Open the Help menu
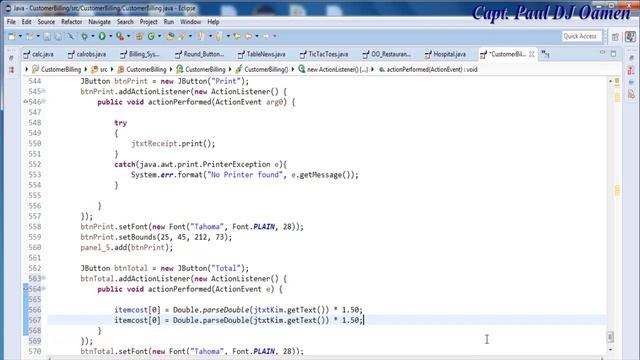This screenshot has width=640, height=360. [213, 22]
